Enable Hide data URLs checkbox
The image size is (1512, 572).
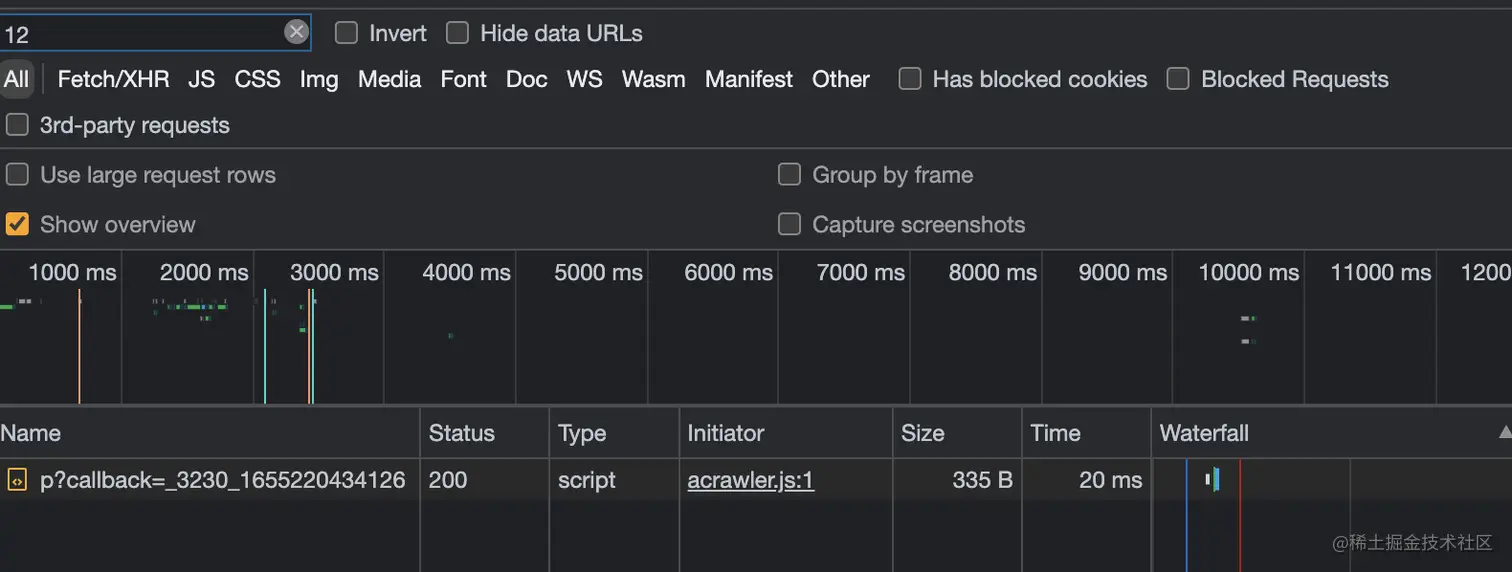[x=457, y=33]
